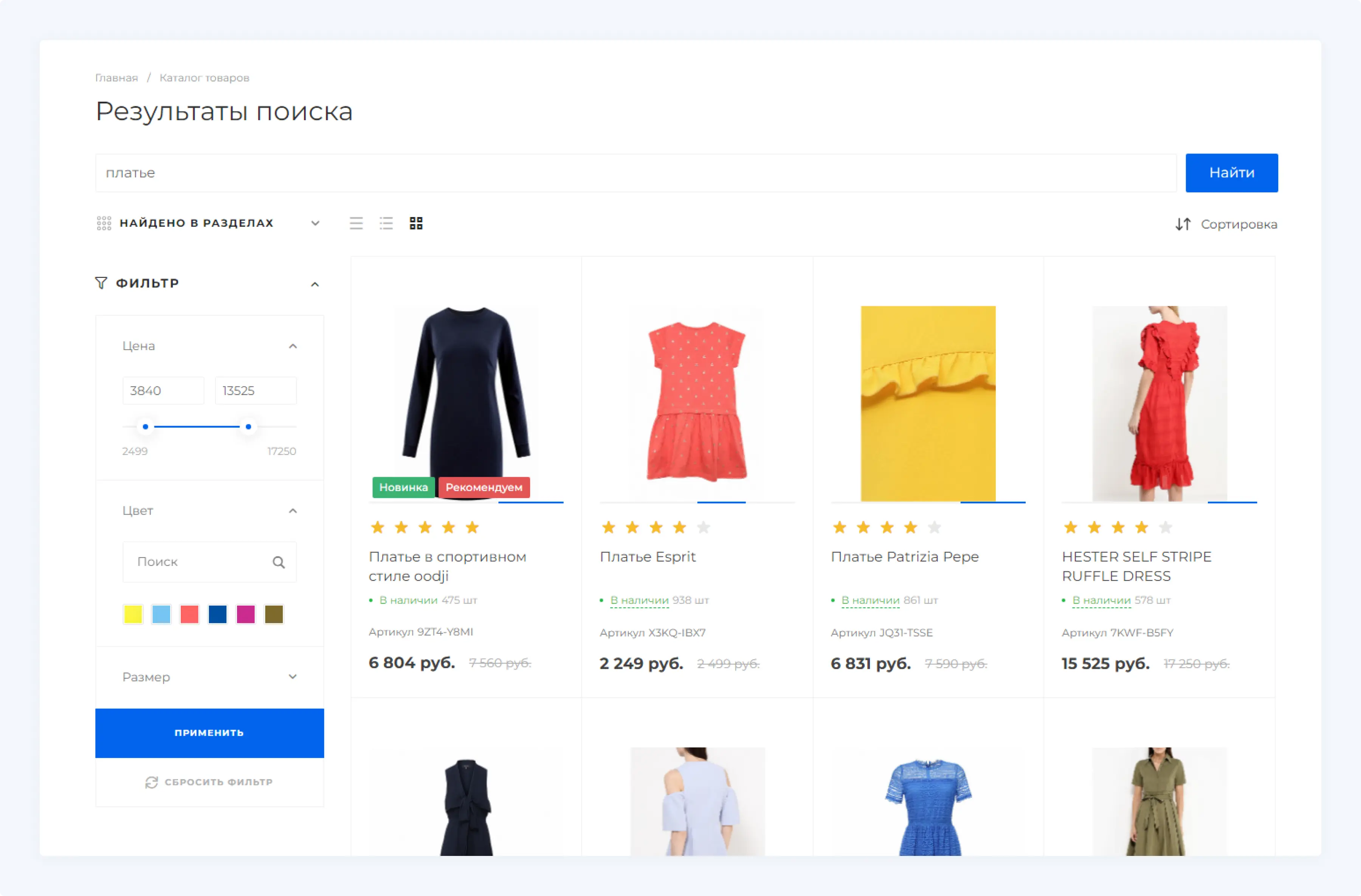Toggle the magenta color swatch
Image resolution: width=1361 pixels, height=896 pixels.
[246, 614]
